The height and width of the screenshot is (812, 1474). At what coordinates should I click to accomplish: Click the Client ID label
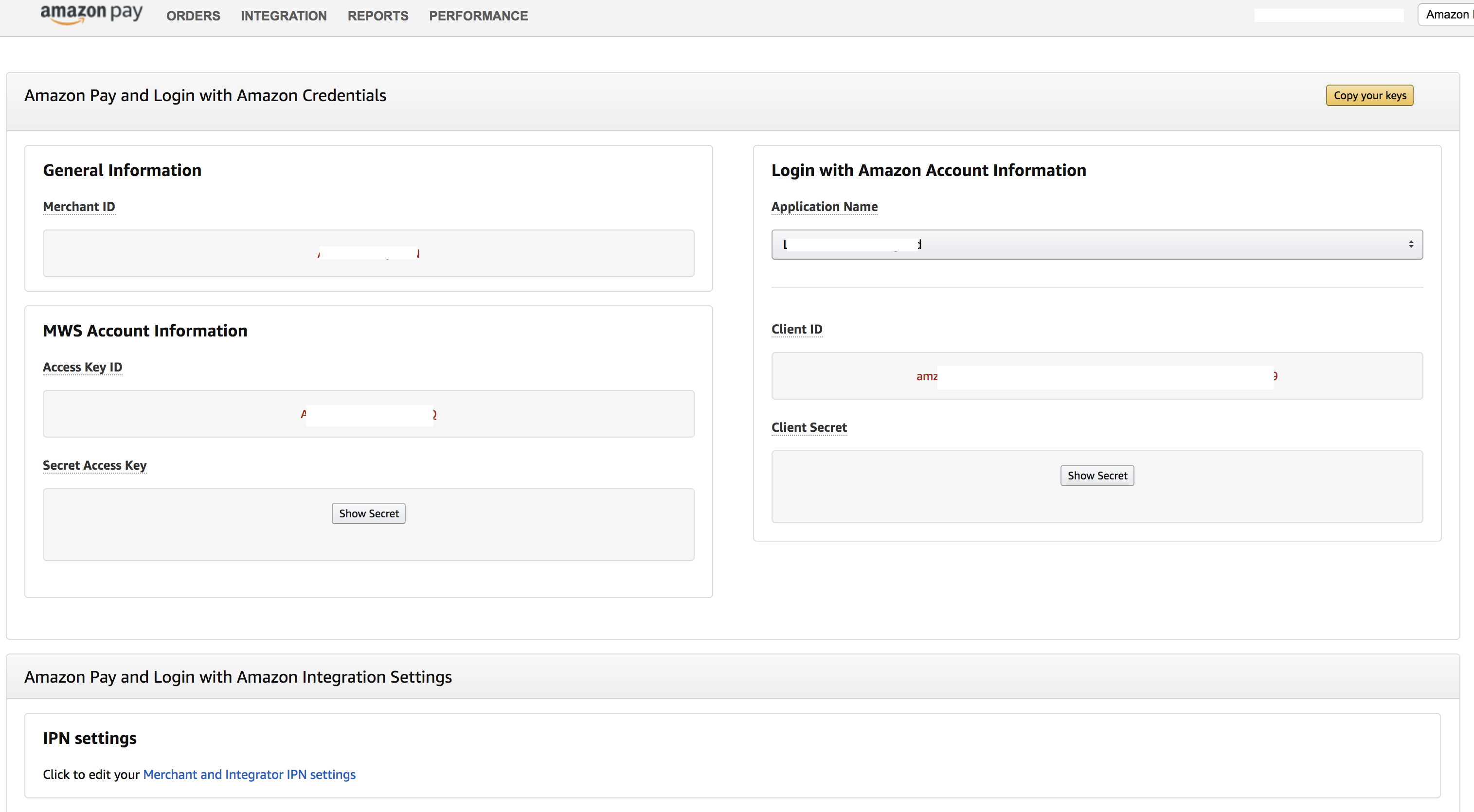(796, 329)
